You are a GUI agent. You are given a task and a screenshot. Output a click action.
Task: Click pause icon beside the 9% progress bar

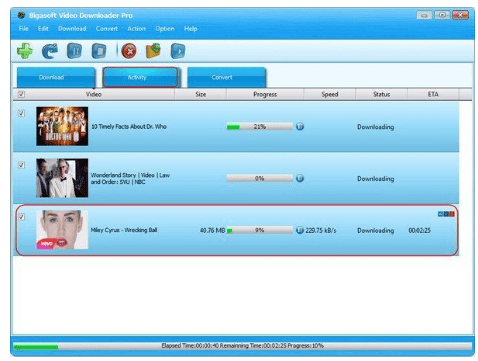[x=300, y=230]
